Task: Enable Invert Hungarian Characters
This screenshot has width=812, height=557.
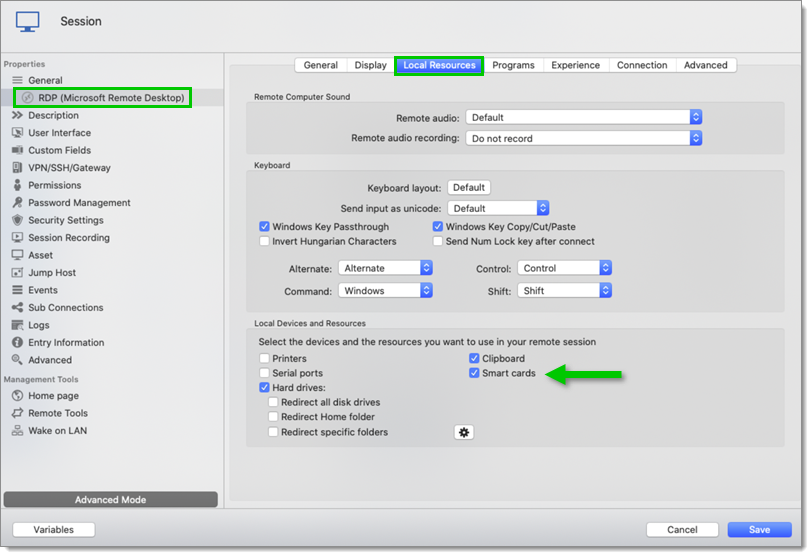Action: coord(264,241)
